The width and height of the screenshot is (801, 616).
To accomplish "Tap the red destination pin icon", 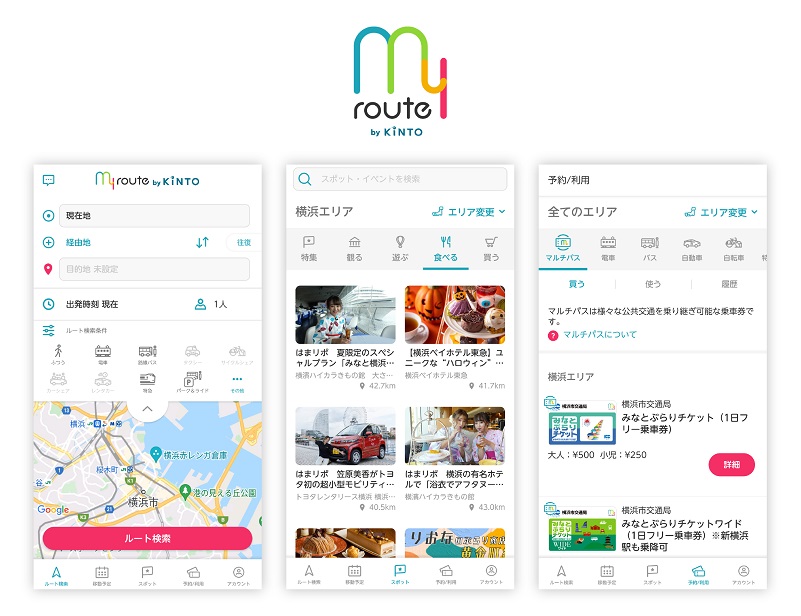I will 48,269.
